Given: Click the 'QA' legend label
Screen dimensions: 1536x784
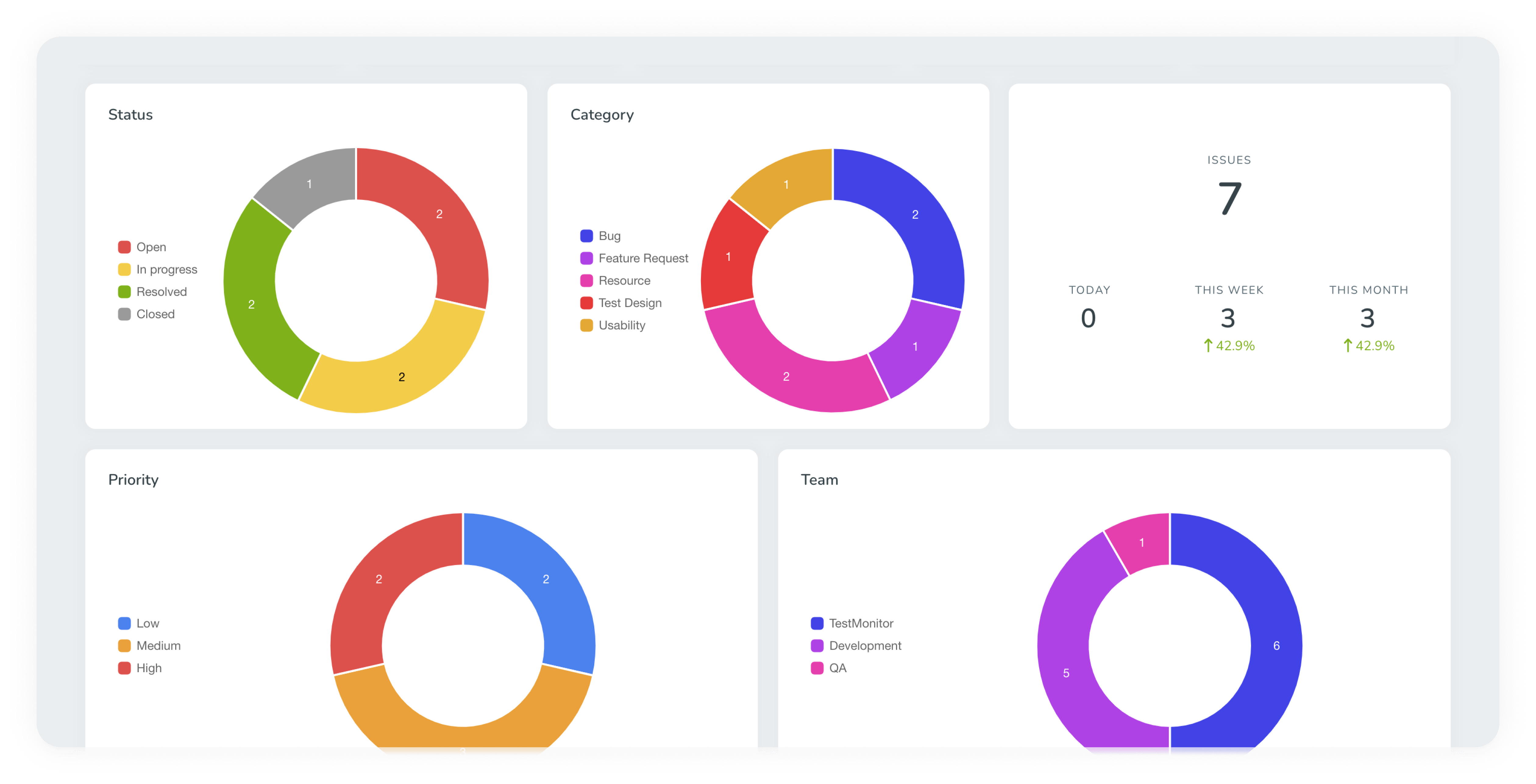Looking at the screenshot, I should pos(838,668).
